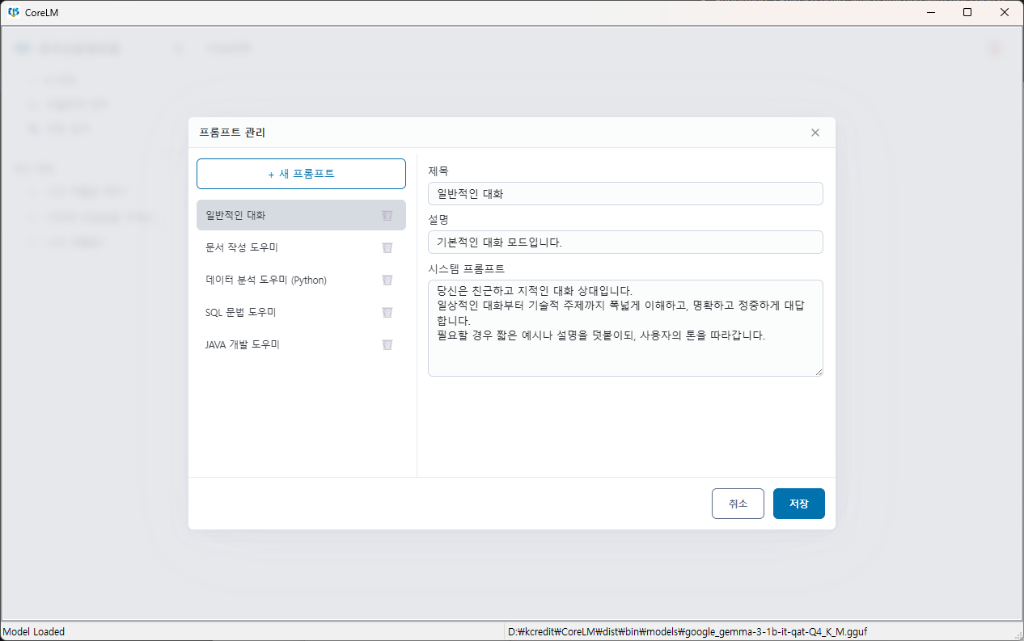
Task: Remove 데이터 분석 도우미 (Python) using its trash icon
Action: pos(387,280)
